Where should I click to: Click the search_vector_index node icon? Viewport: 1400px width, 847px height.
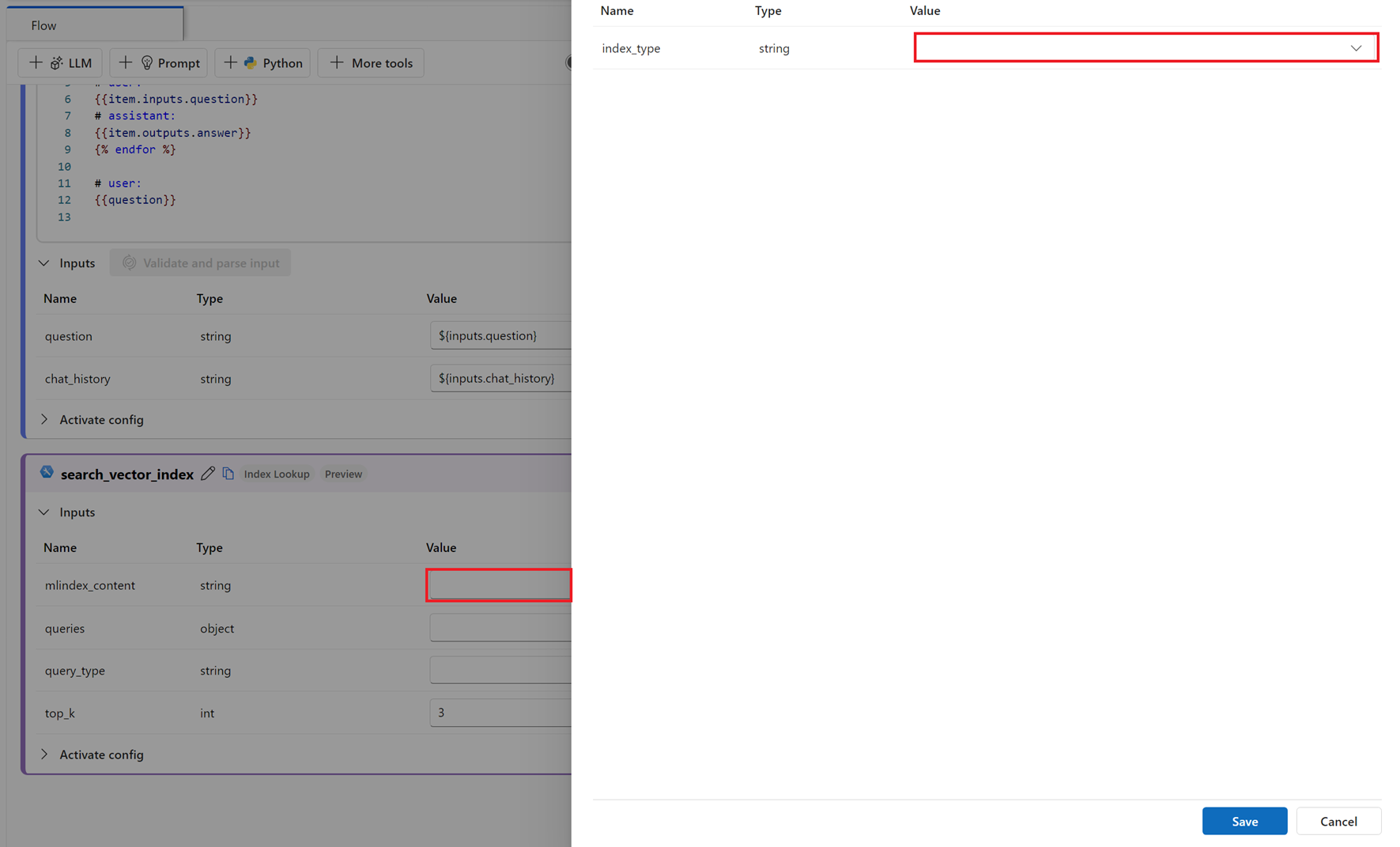[x=47, y=472]
